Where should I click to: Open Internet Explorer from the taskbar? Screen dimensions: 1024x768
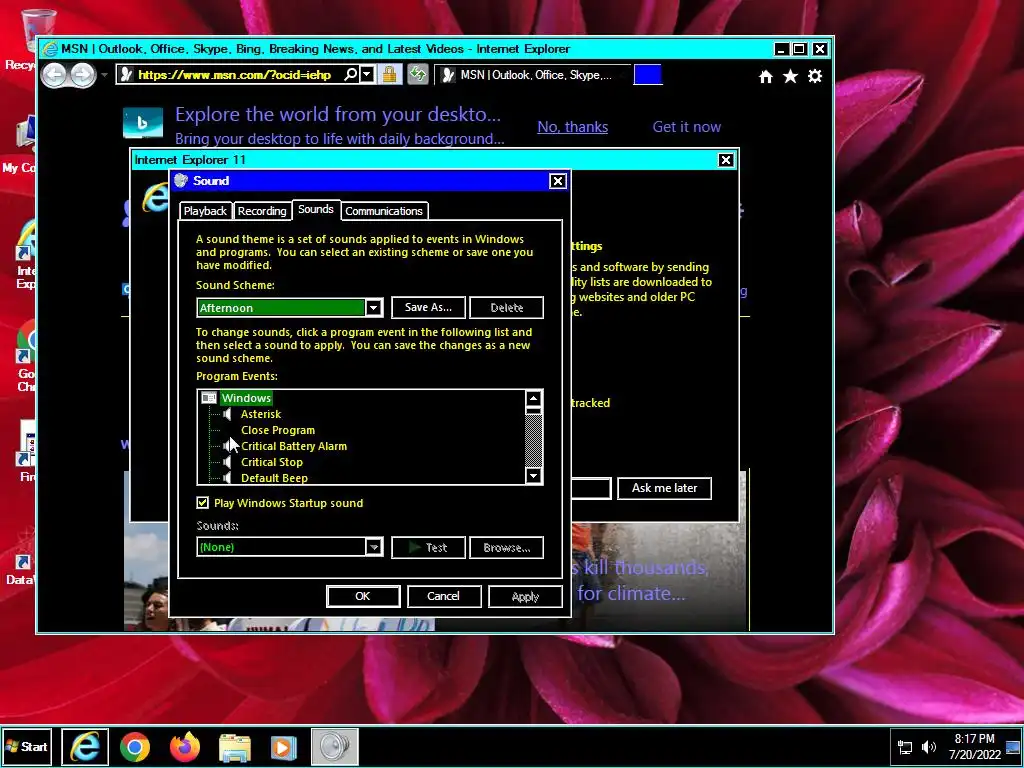pyautogui.click(x=85, y=746)
